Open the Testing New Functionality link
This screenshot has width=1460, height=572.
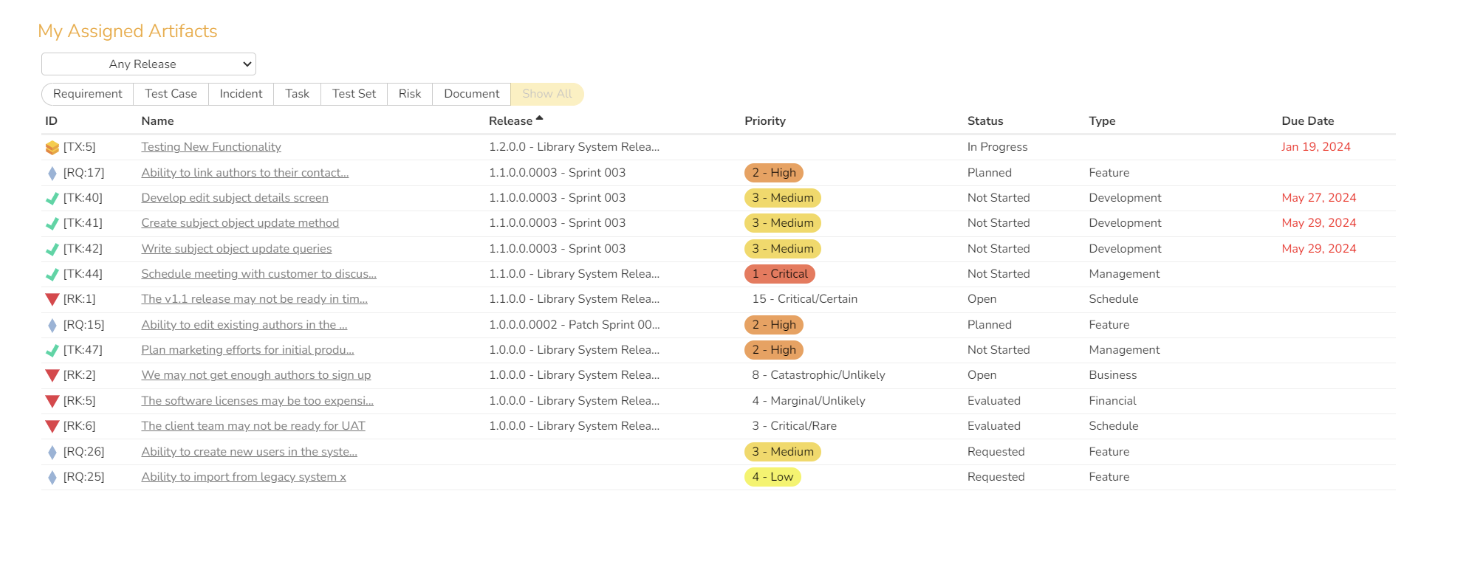(211, 147)
